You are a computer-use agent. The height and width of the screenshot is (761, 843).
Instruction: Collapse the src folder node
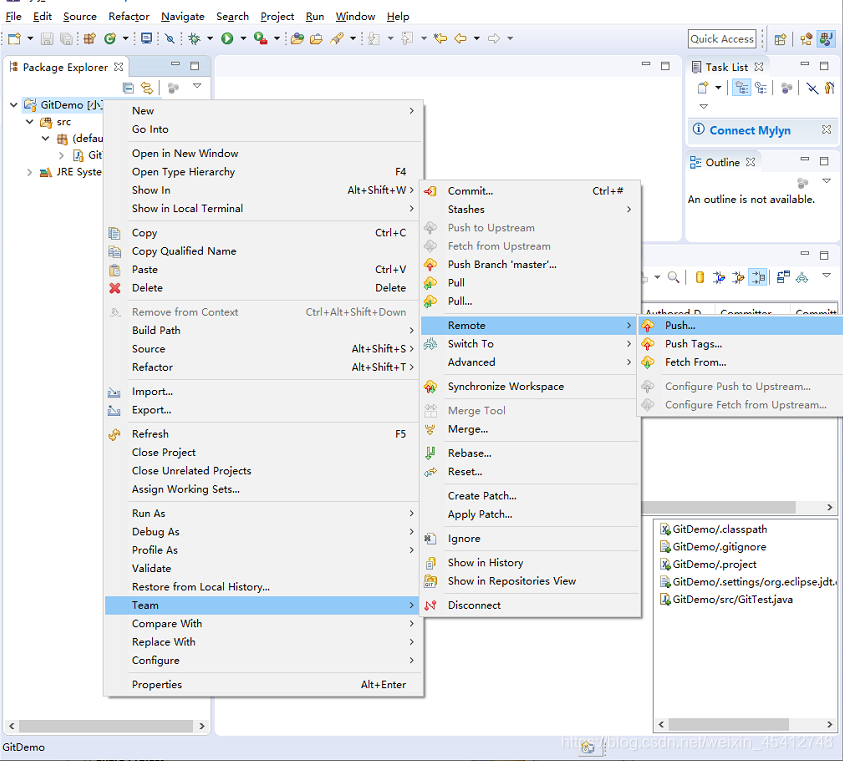(30, 122)
